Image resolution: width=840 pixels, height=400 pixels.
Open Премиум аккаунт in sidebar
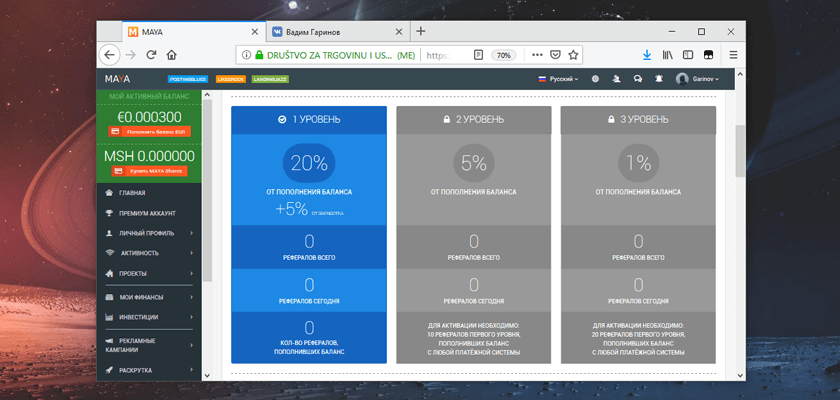(x=149, y=213)
